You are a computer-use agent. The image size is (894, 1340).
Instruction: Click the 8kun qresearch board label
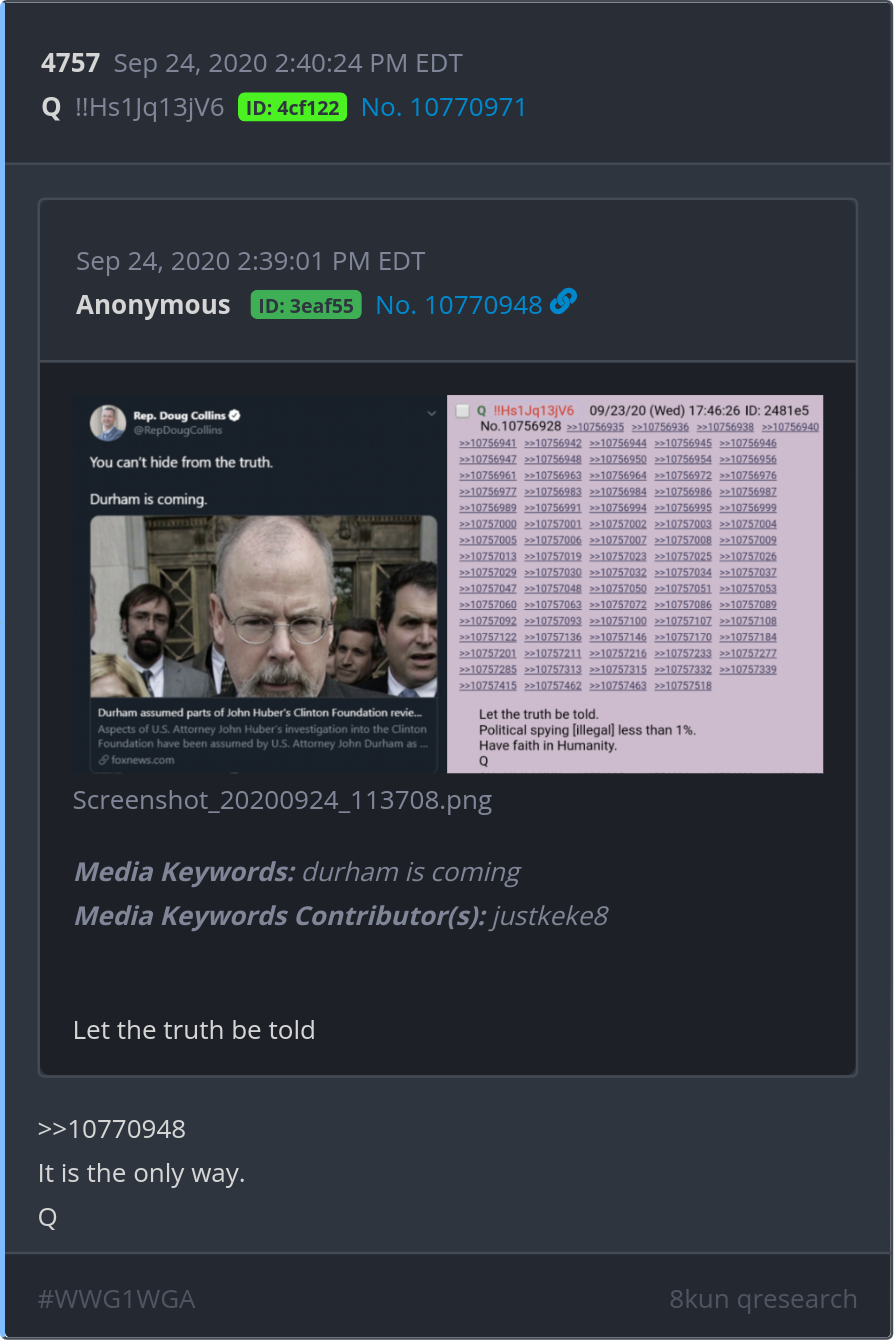763,1299
